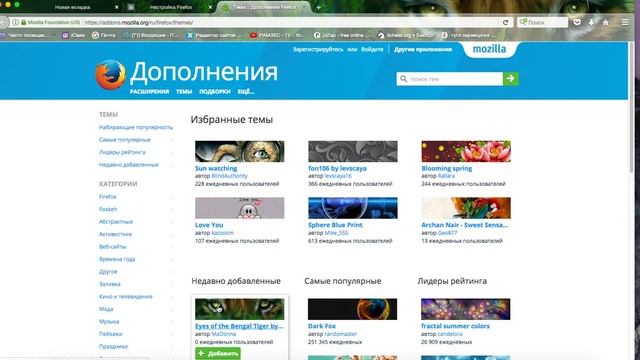640x360 pixels.
Task: Open the Dark Fox theme thumbnail
Action: coord(352,309)
